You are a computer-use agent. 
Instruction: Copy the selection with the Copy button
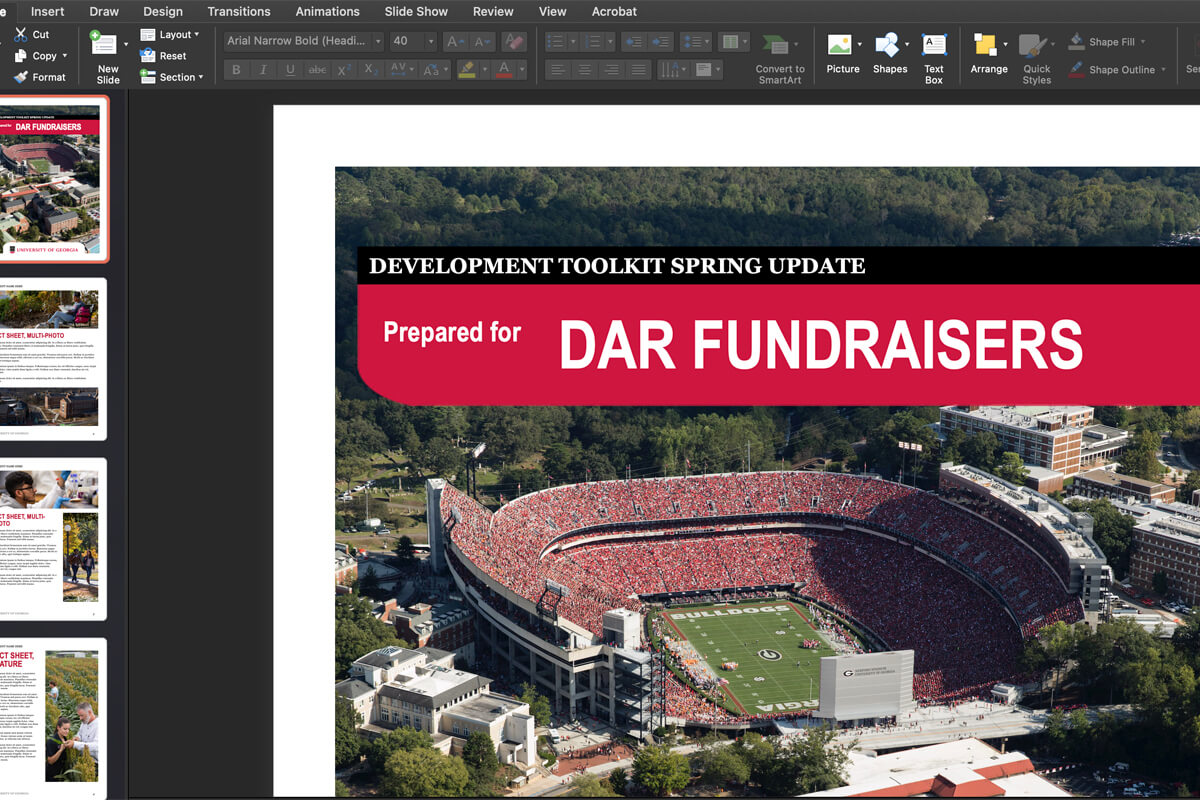35,56
